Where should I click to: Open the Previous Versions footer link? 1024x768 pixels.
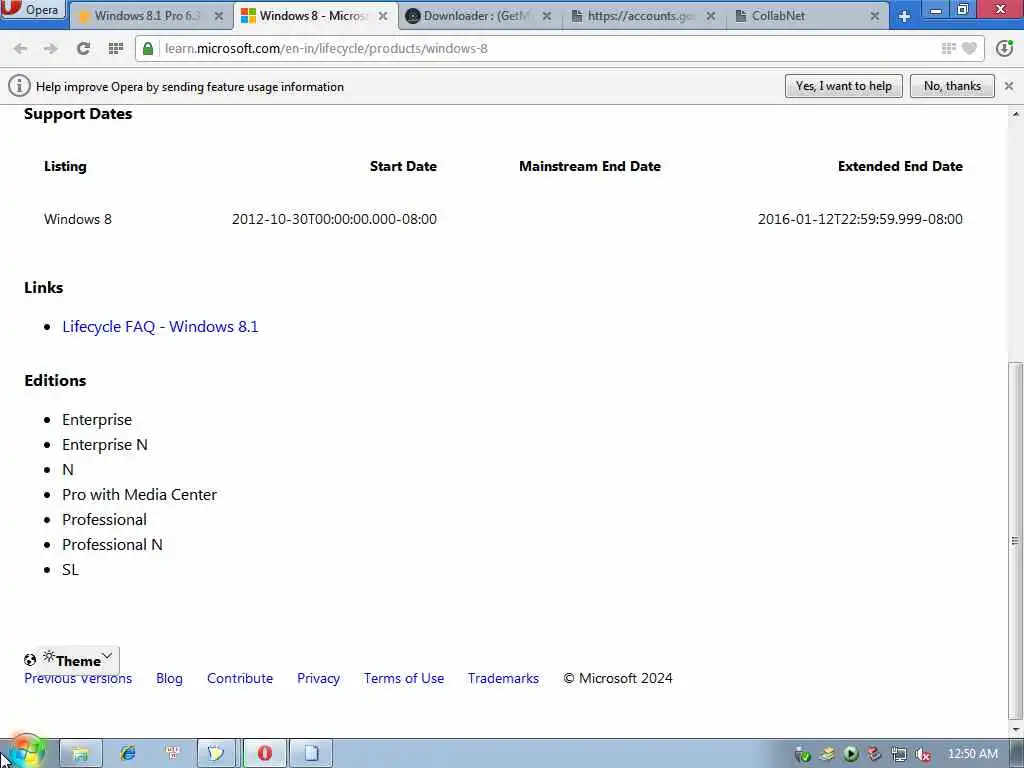(x=78, y=679)
